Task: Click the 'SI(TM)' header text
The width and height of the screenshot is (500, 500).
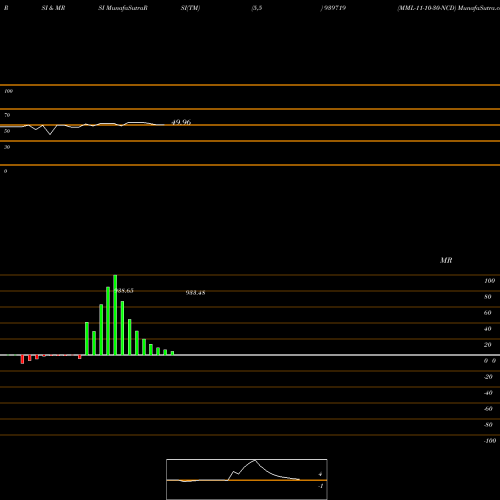Action: click(190, 8)
